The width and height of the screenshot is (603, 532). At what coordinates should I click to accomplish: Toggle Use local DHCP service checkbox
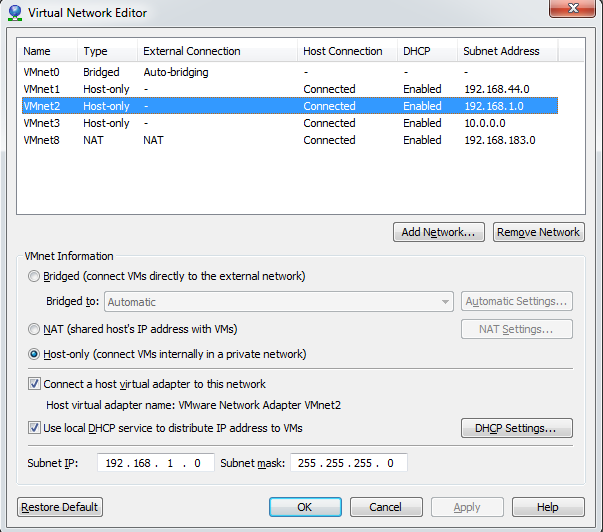coord(34,428)
